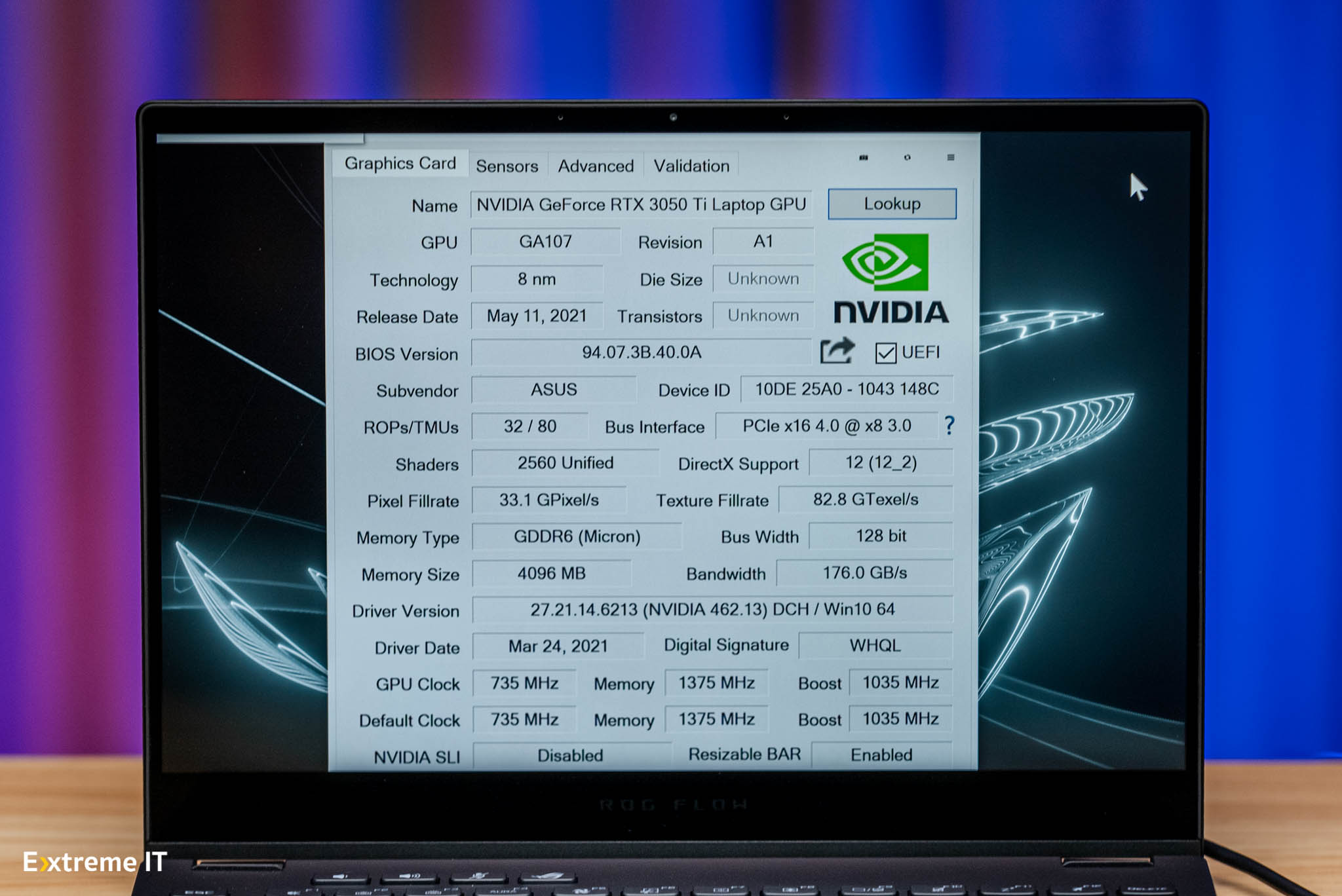Click the refresh icon near the tabs
Viewport: 1342px width, 896px height.
click(x=907, y=157)
